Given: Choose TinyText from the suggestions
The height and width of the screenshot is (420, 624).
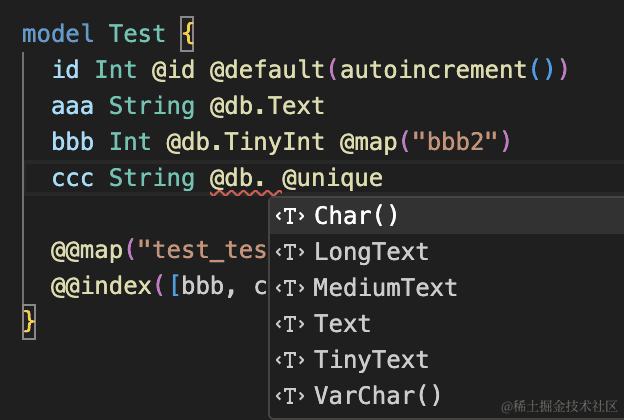Looking at the screenshot, I should (x=371, y=360).
